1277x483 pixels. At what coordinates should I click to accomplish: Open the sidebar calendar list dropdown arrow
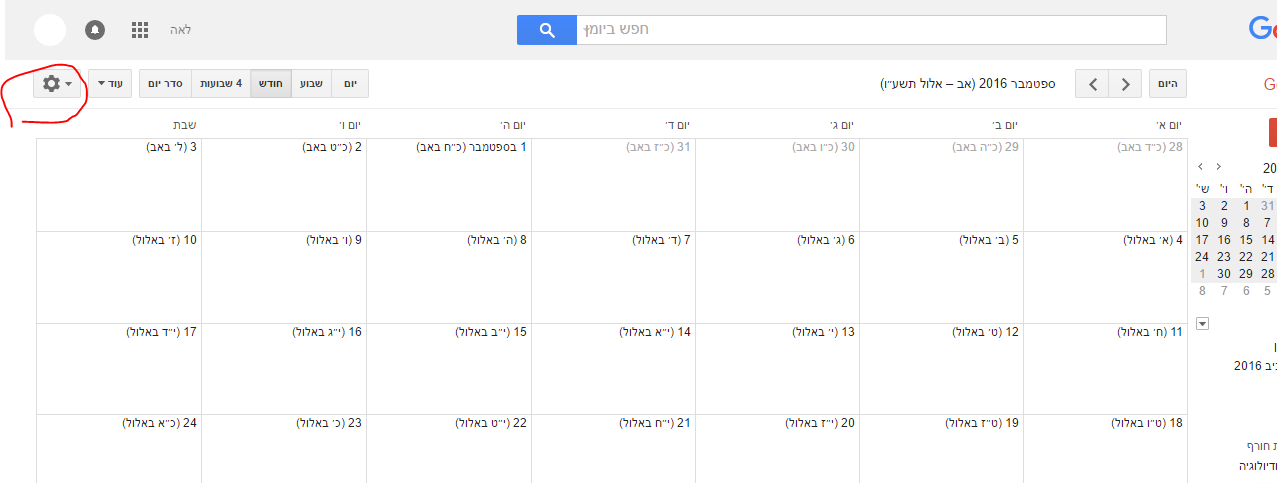[x=1202, y=323]
